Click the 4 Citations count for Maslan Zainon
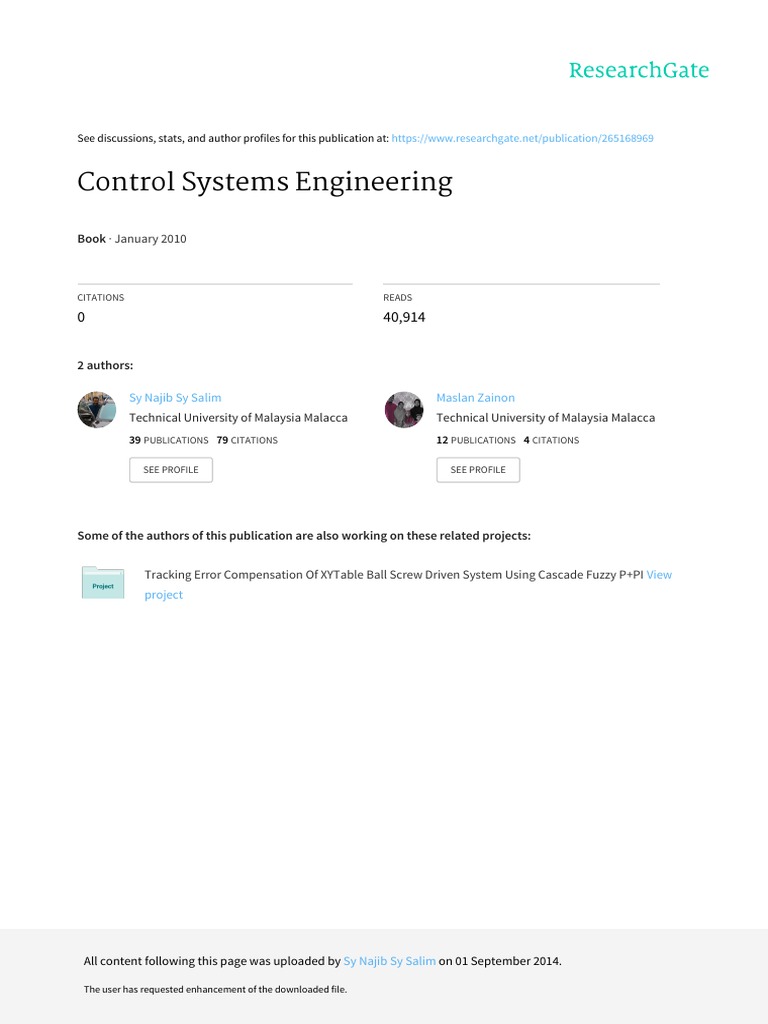The image size is (768, 1024). tap(551, 440)
